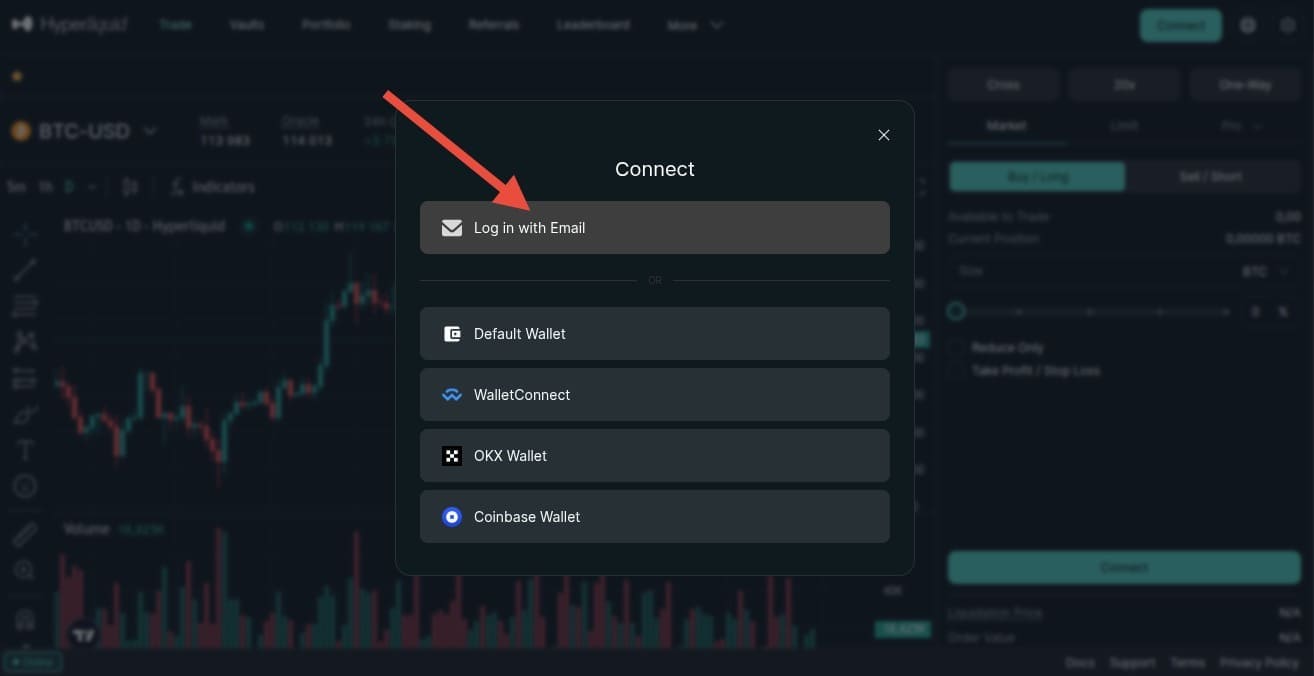This screenshot has height=676, width=1314.
Task: Open language globe icon in header
Action: (x=1248, y=25)
